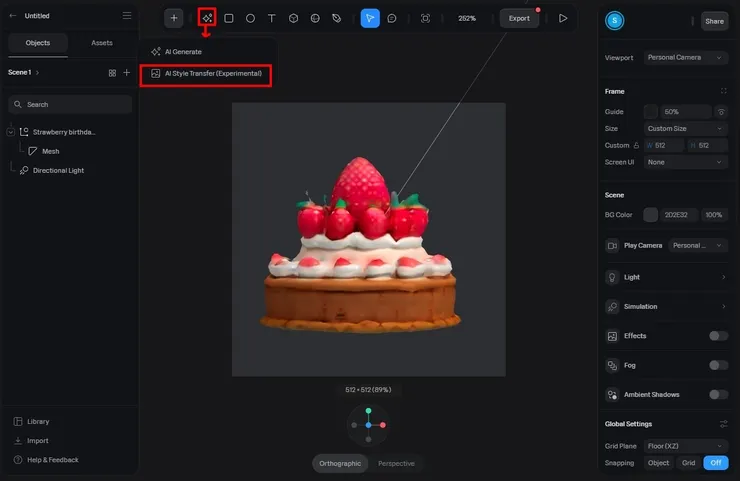Viewport: 740px width, 481px height.
Task: Open the user avatar S
Action: (x=614, y=20)
